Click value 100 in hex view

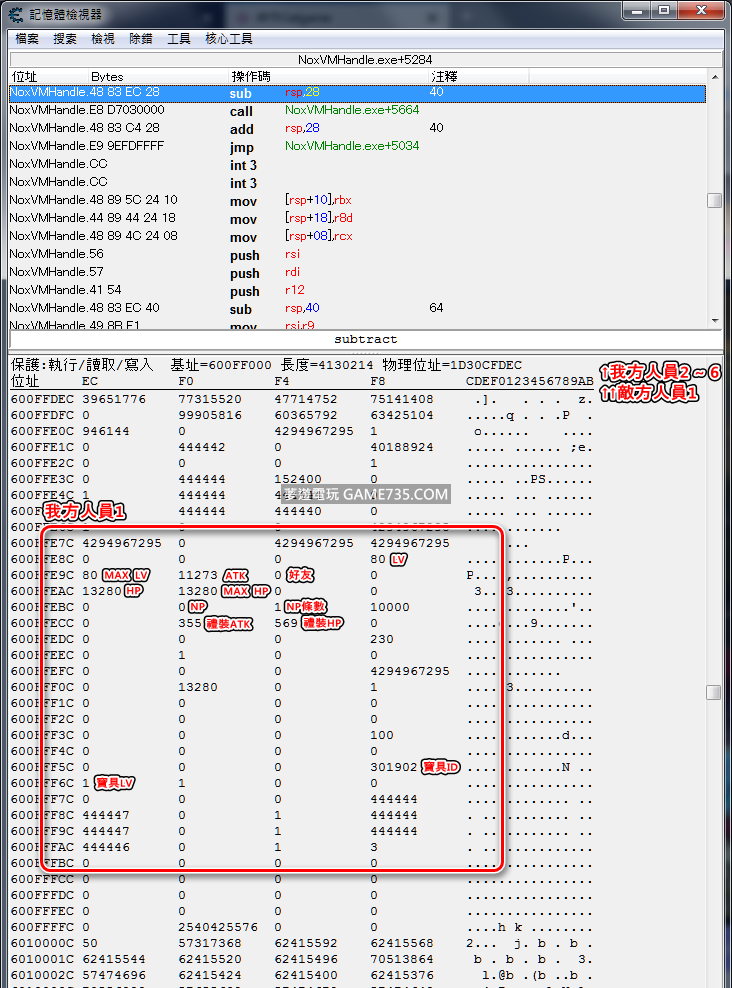(x=382, y=735)
